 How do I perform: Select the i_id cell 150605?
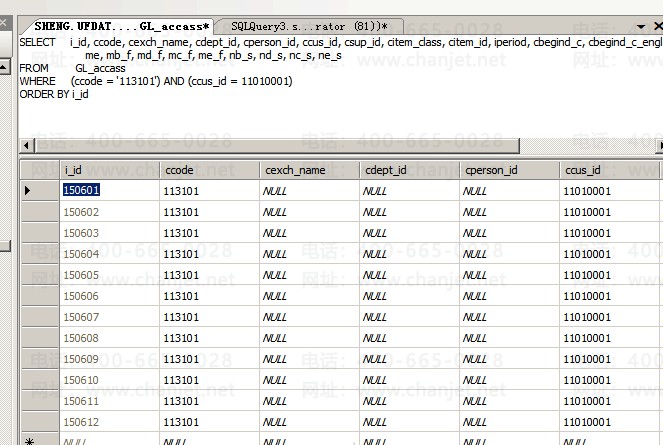[110, 275]
